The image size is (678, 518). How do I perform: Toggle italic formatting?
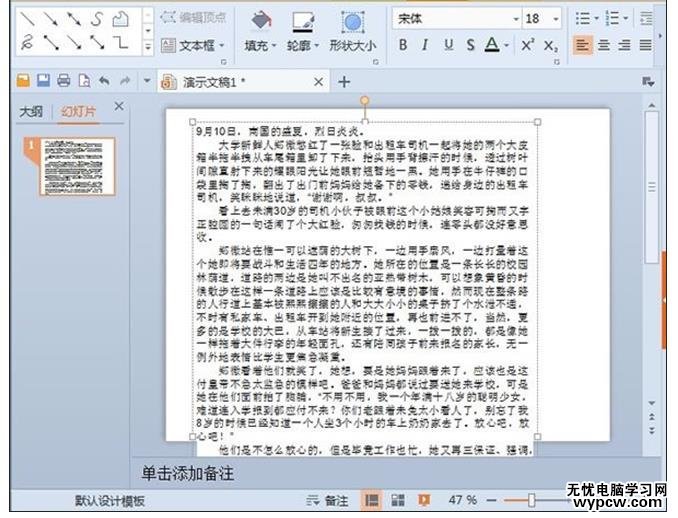pyautogui.click(x=425, y=45)
